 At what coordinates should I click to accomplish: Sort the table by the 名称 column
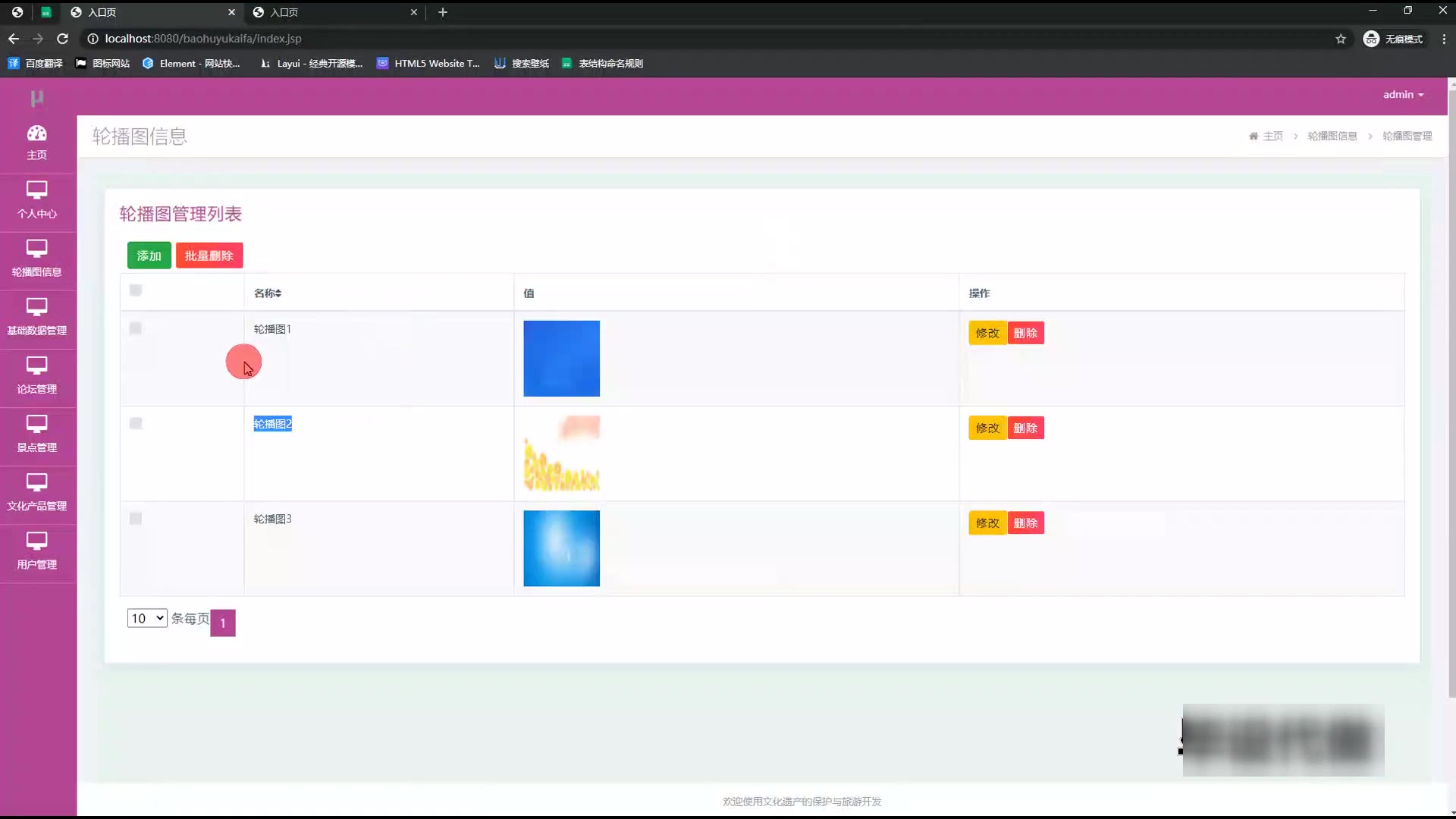click(x=268, y=293)
